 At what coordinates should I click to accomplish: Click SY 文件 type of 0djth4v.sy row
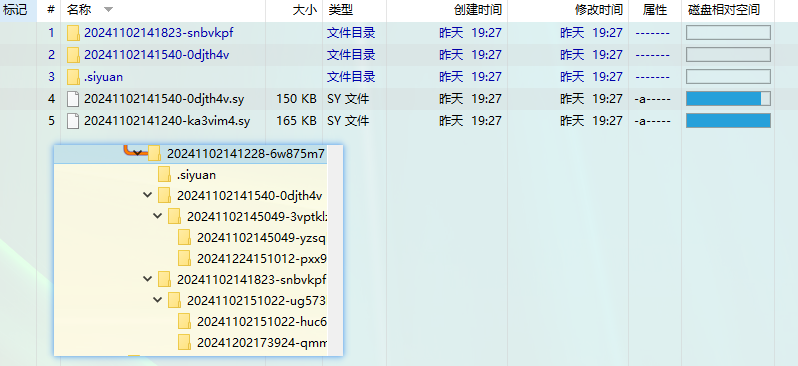[x=348, y=99]
